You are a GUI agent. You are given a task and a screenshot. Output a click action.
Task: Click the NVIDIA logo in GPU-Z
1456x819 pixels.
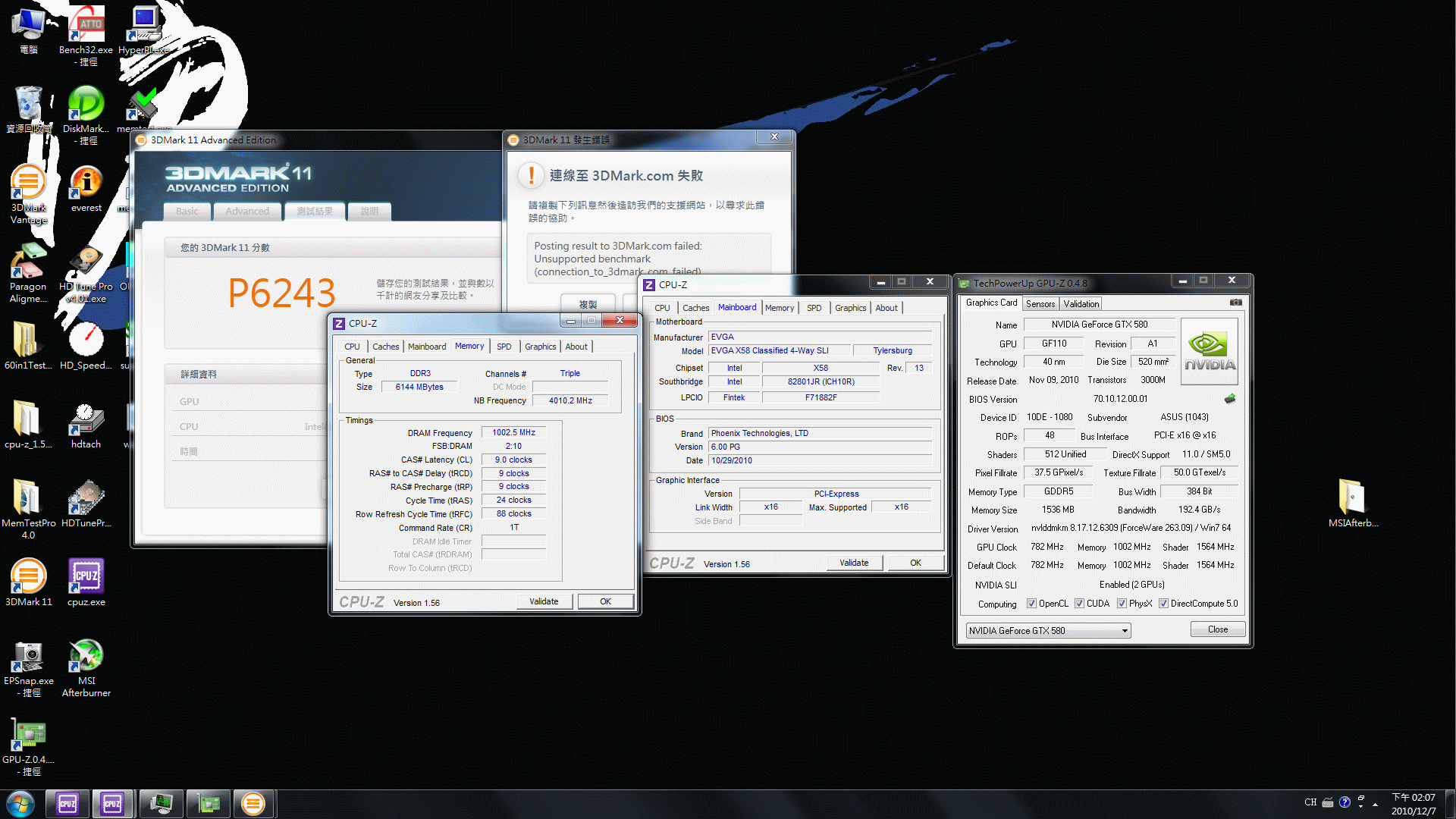tap(1210, 351)
